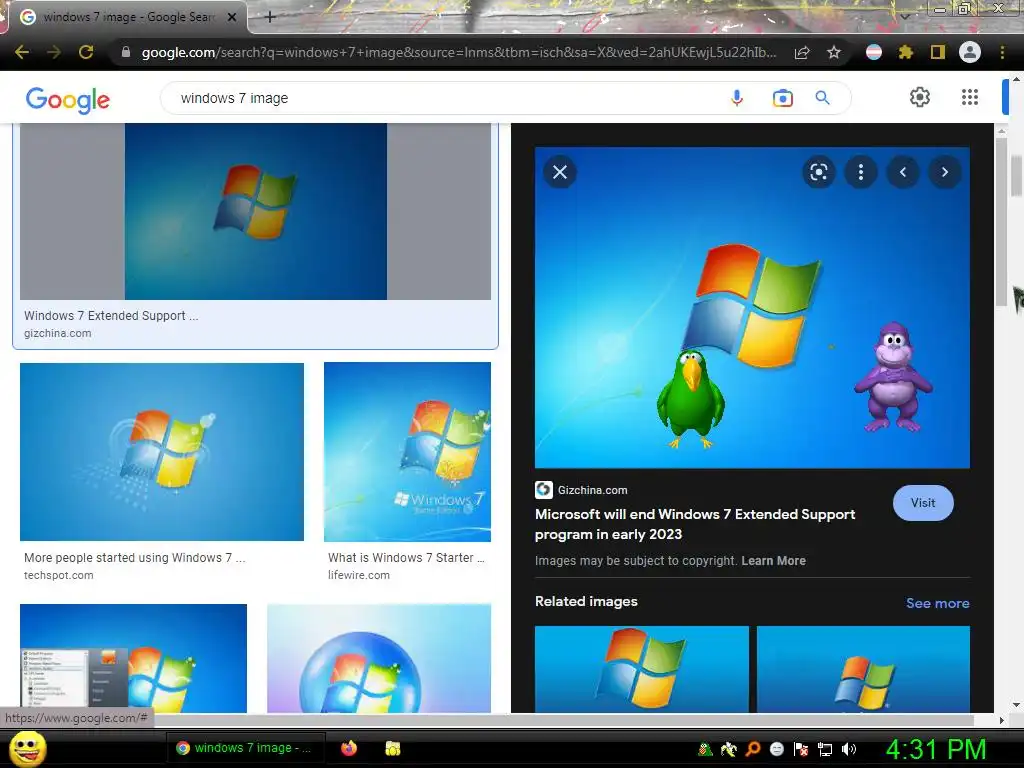The image size is (1024, 768).
Task: Click the padlock site info icon
Action: coord(126,52)
